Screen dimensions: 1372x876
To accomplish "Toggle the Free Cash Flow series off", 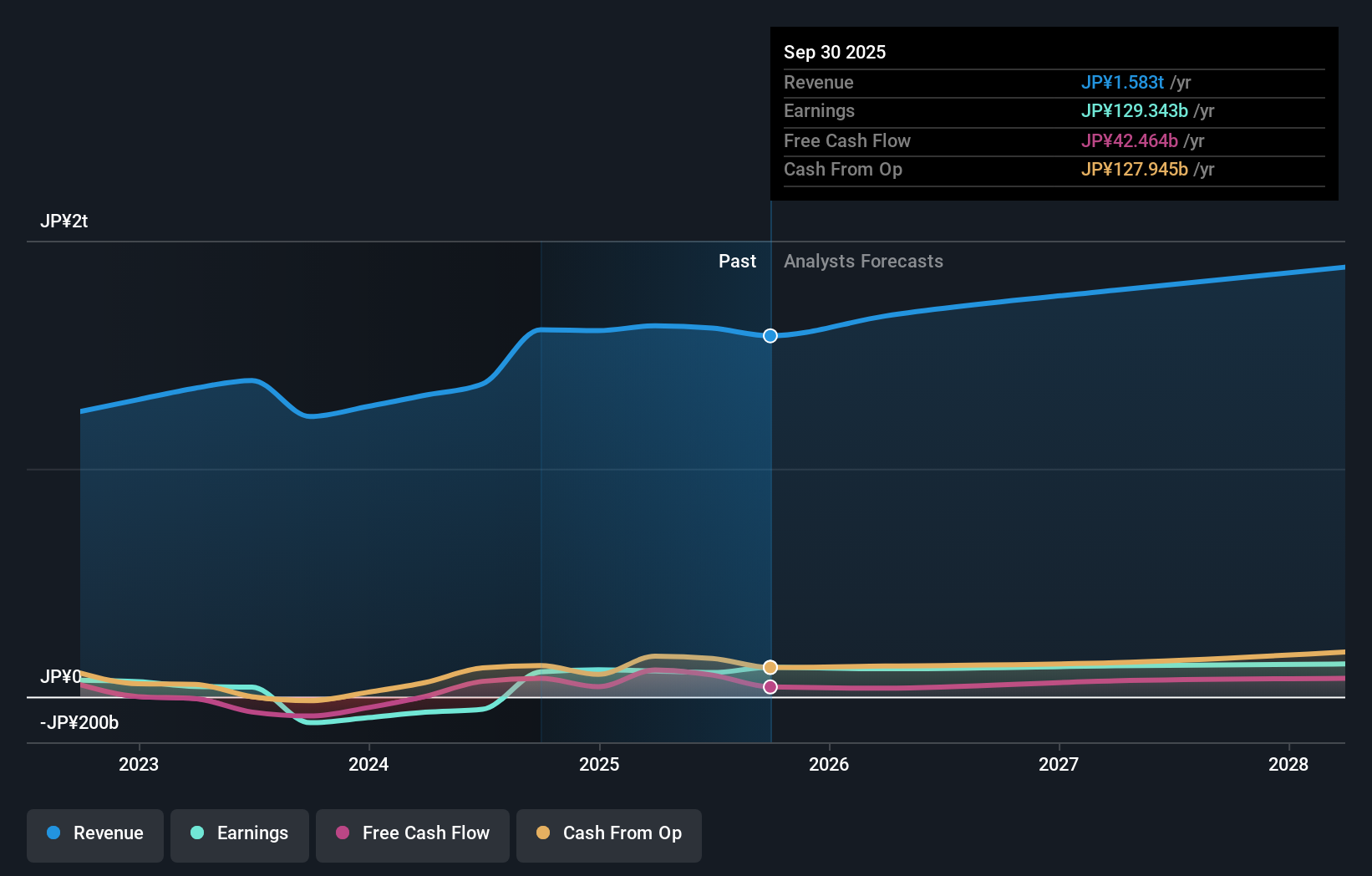I will [x=412, y=833].
